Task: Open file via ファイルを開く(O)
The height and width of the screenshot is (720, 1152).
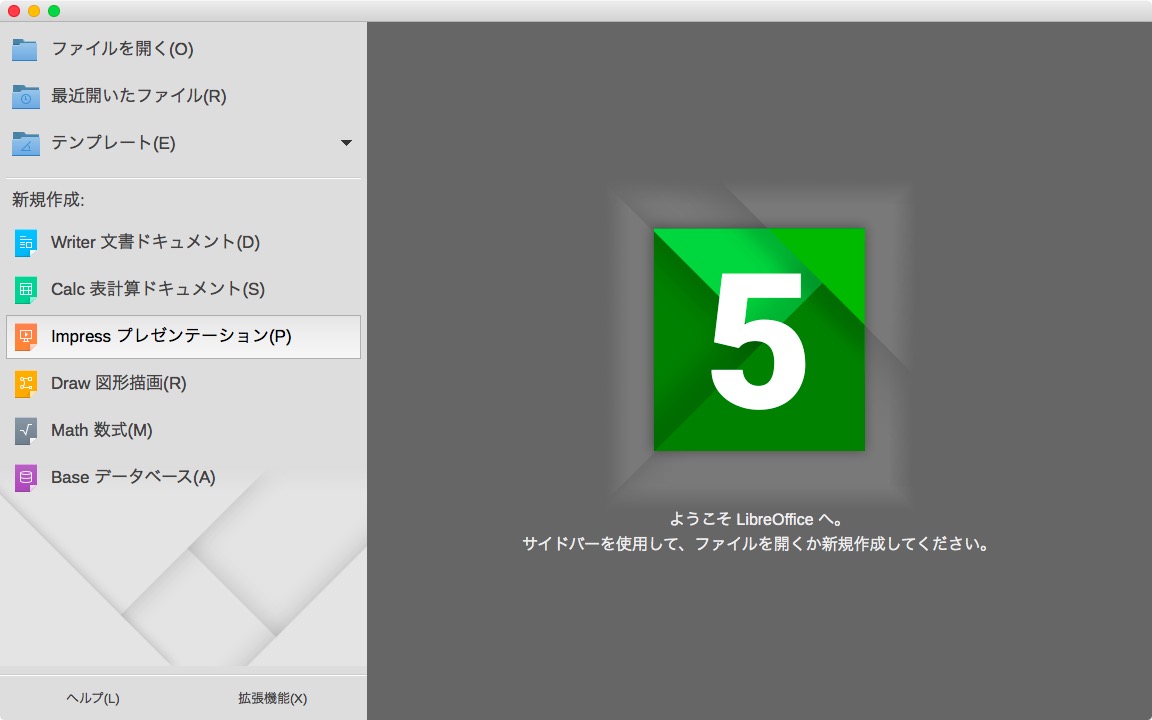Action: pos(122,49)
